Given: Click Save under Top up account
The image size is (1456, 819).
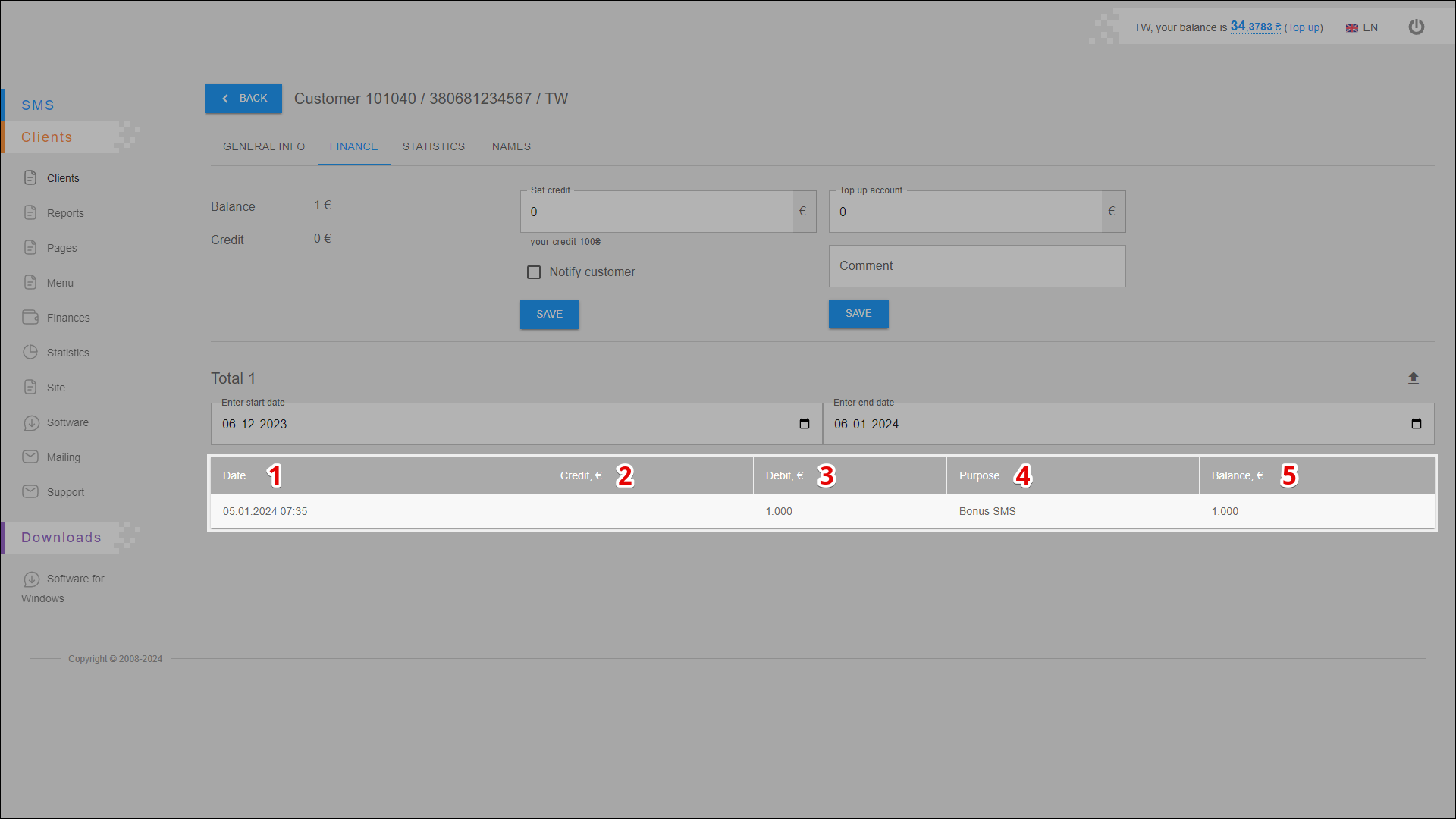Looking at the screenshot, I should point(858,314).
